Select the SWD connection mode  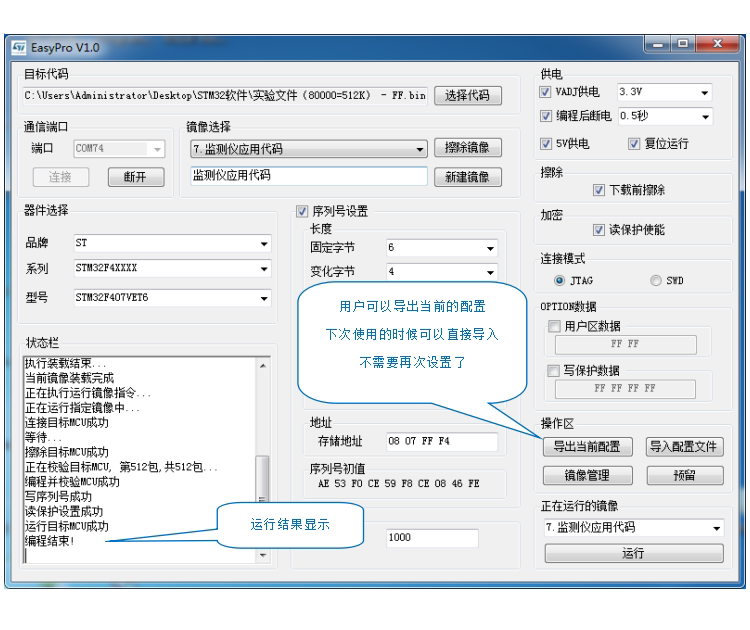point(655,280)
